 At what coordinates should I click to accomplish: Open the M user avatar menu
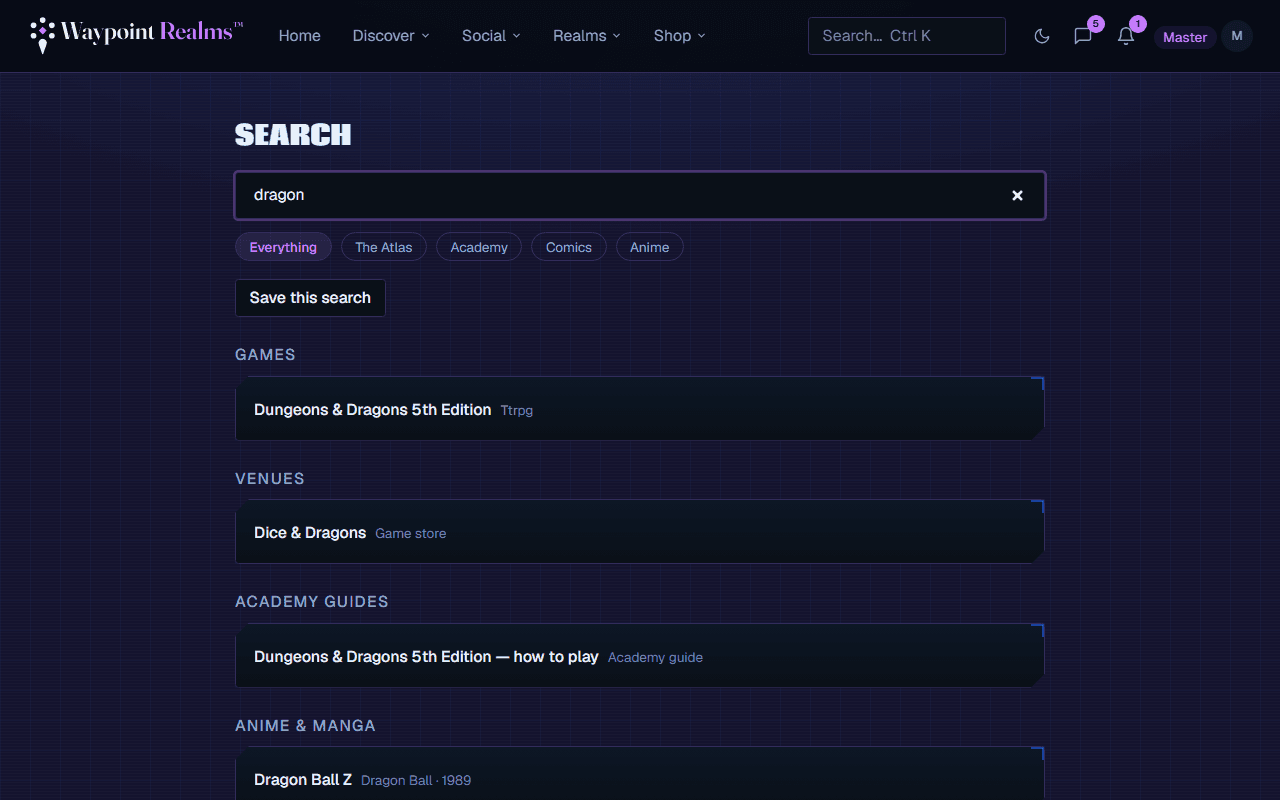(x=1237, y=36)
